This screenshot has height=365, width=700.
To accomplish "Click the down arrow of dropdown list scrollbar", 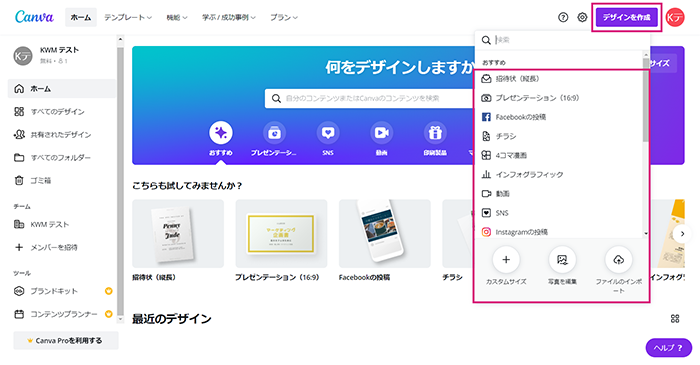I will (646, 233).
